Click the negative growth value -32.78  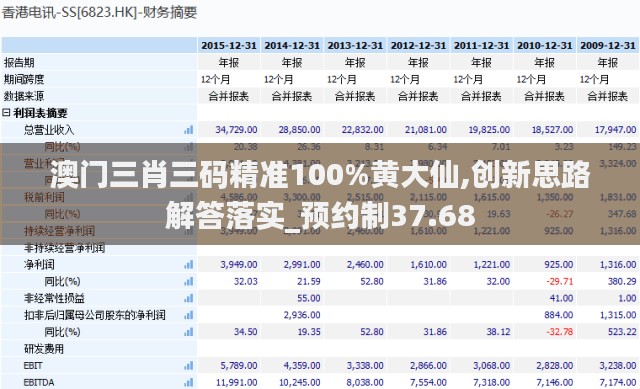click(x=560, y=332)
